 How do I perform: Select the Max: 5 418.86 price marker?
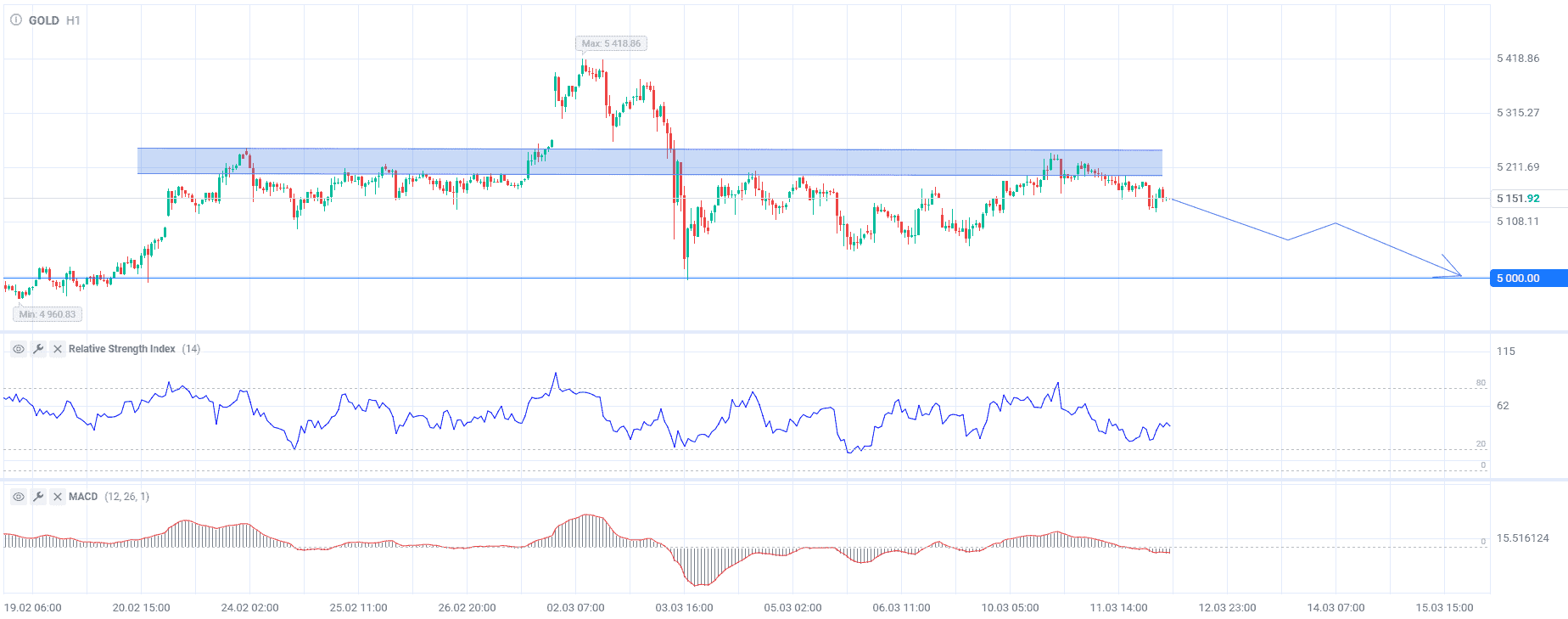pyautogui.click(x=611, y=43)
